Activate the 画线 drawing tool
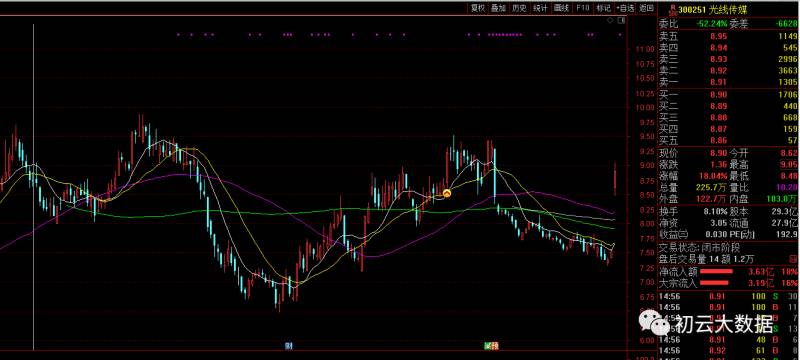The width and height of the screenshot is (800, 360). 561,8
